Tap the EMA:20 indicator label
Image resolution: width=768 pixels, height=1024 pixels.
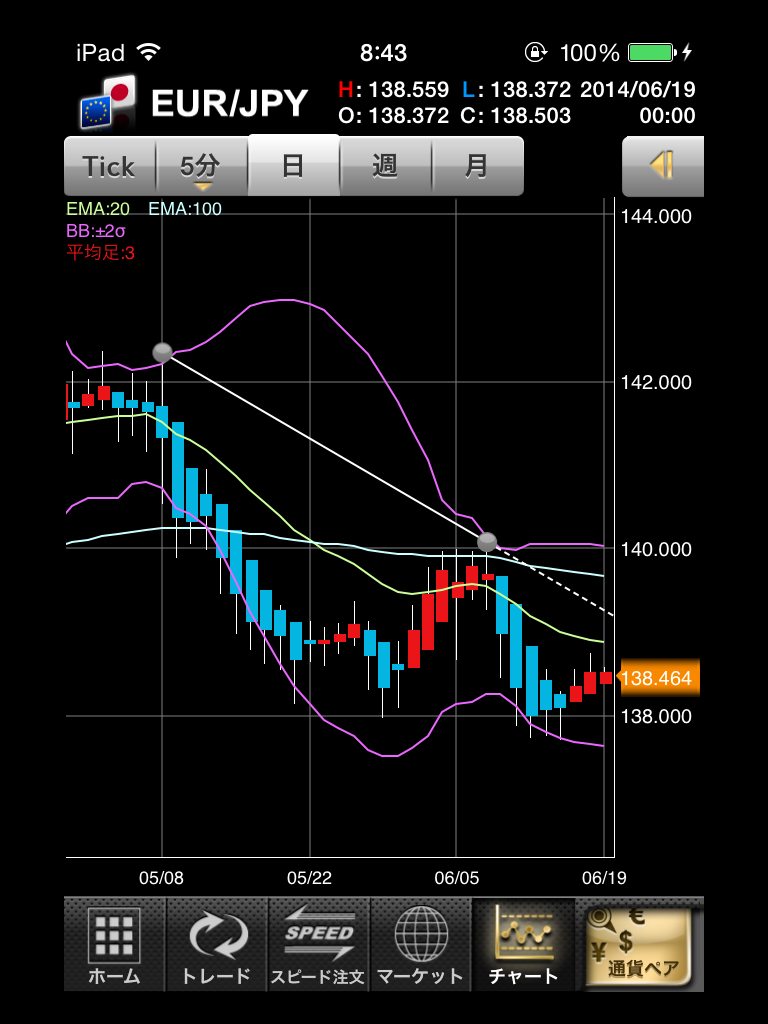click(98, 209)
